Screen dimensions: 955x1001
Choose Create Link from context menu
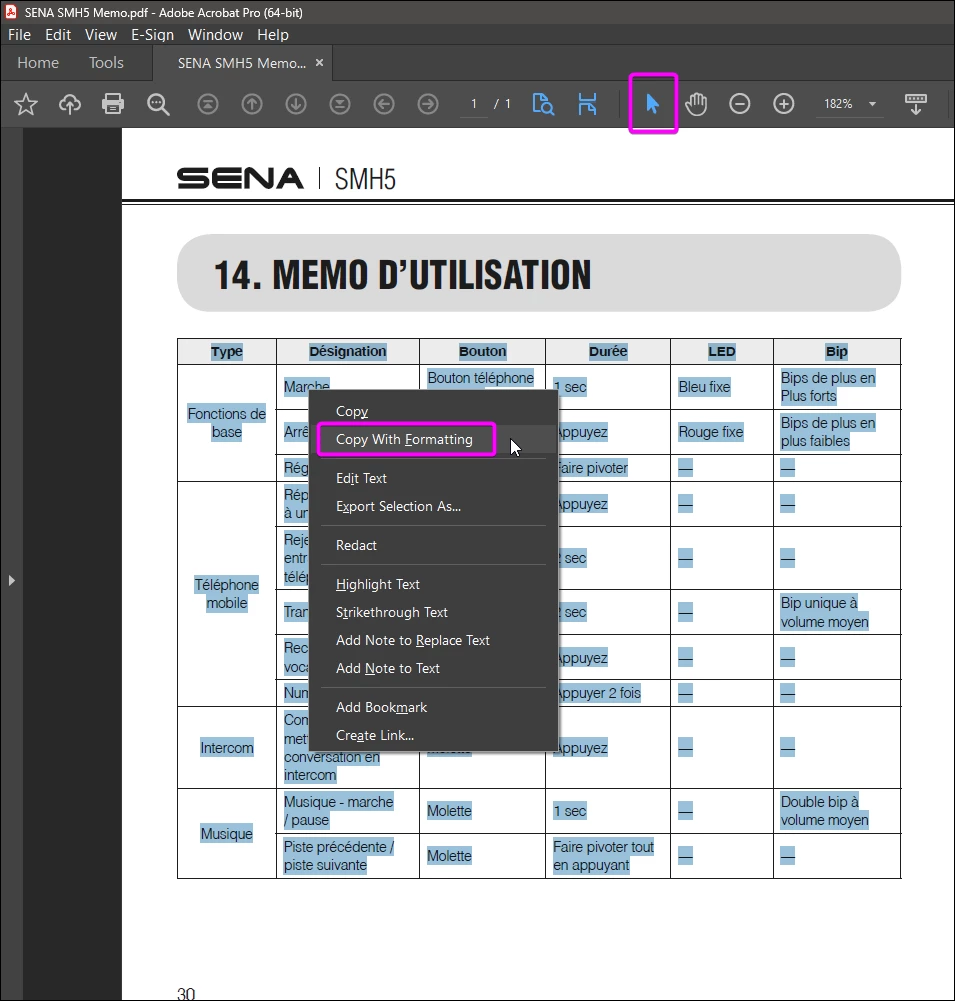coord(433,735)
